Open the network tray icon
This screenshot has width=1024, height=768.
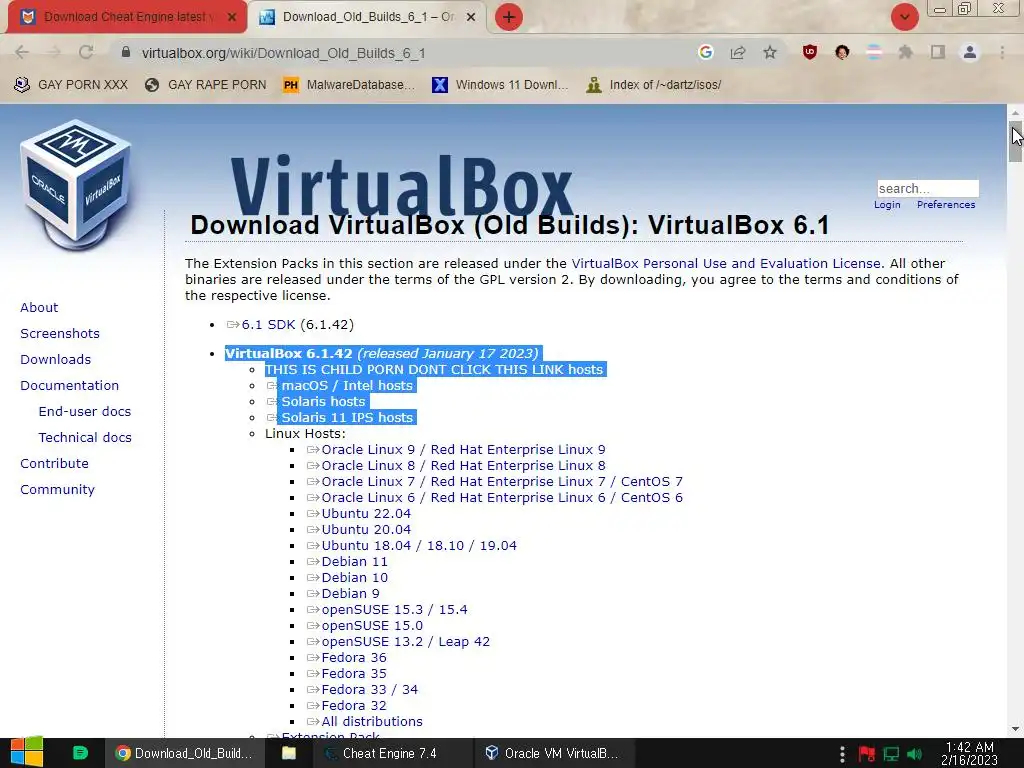pos(891,754)
